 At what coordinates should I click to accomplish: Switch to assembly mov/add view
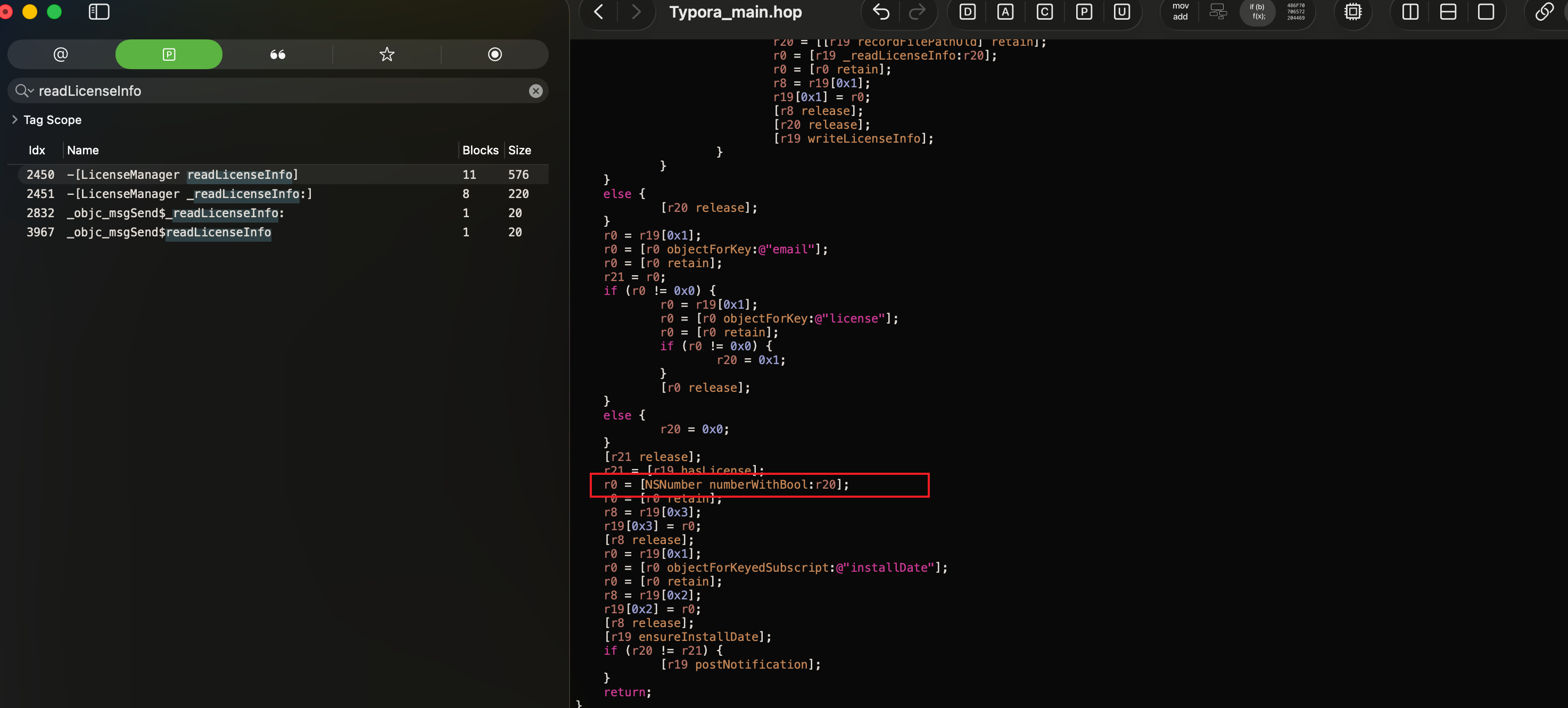tap(1181, 12)
